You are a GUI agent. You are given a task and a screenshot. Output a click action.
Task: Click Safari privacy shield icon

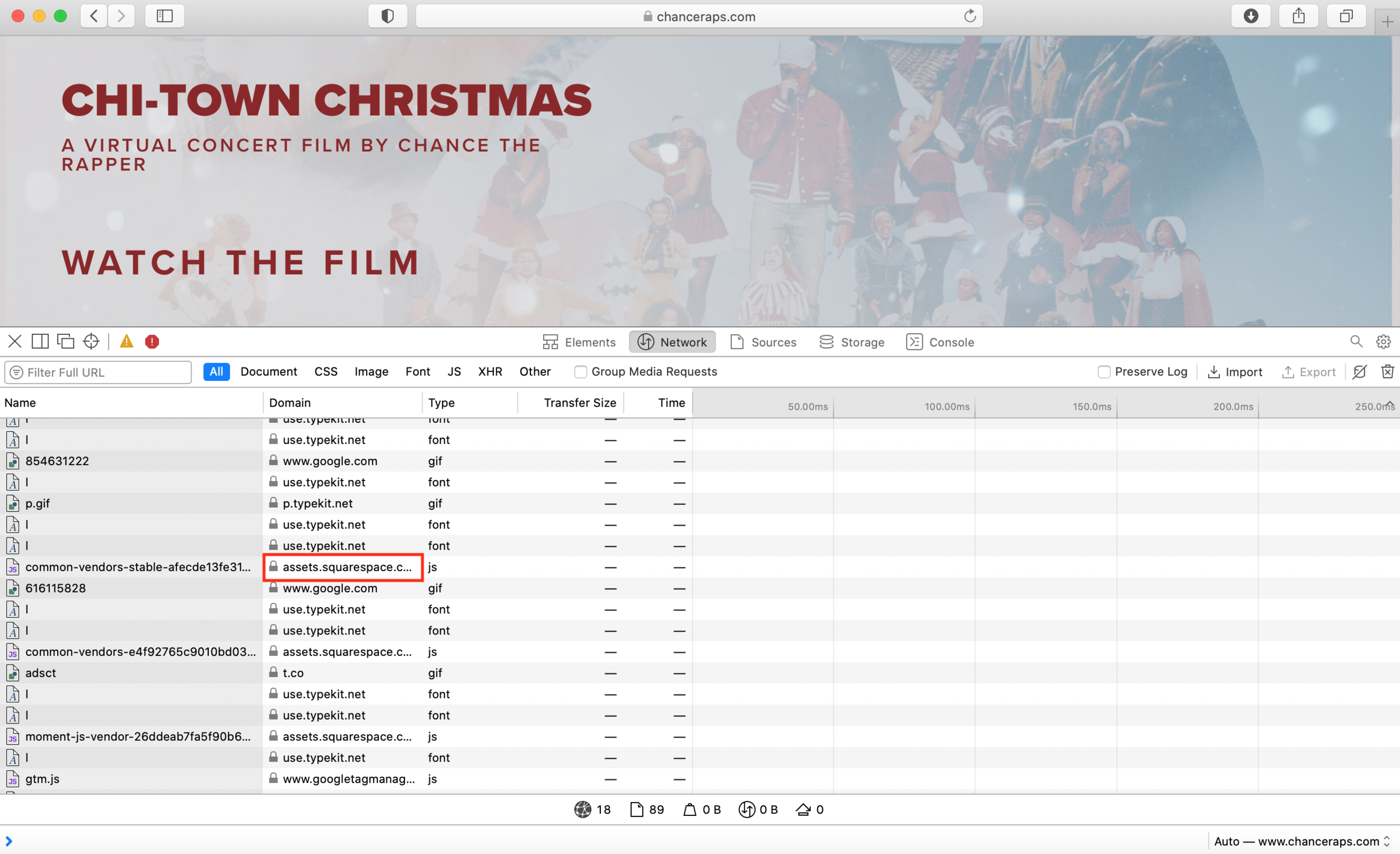[x=388, y=16]
